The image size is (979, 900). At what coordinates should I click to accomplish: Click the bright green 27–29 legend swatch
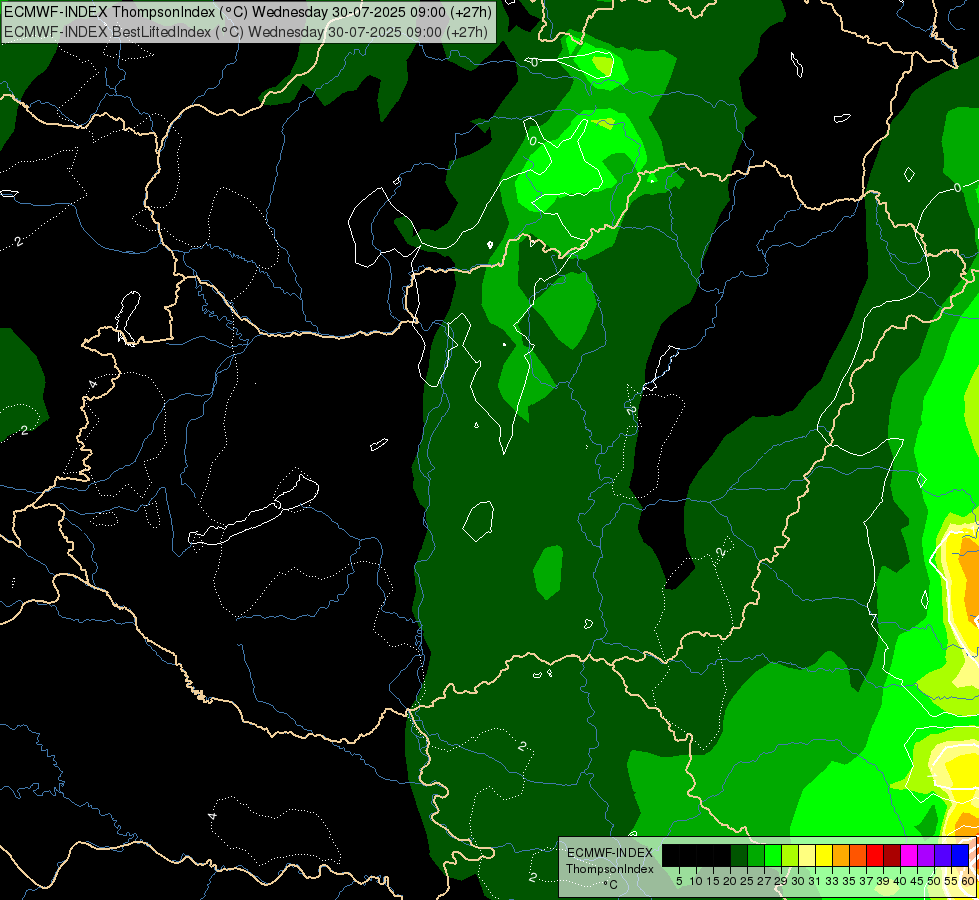tap(773, 855)
